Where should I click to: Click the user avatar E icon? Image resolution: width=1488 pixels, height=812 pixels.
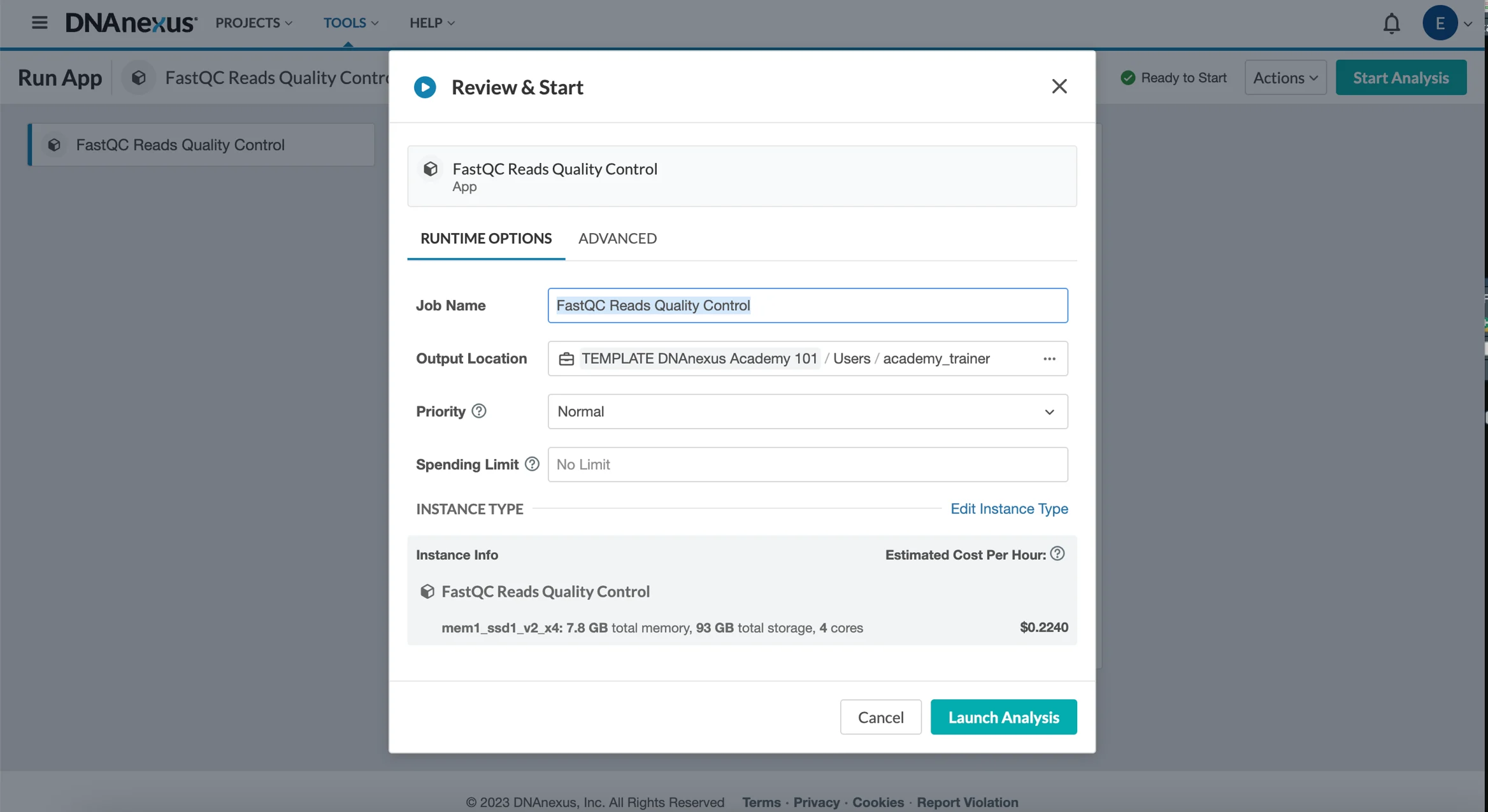tap(1440, 24)
